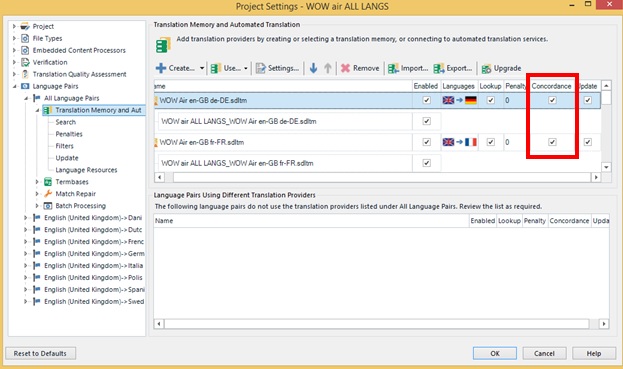
Task: Click the Project icon in tree
Action: [25, 27]
